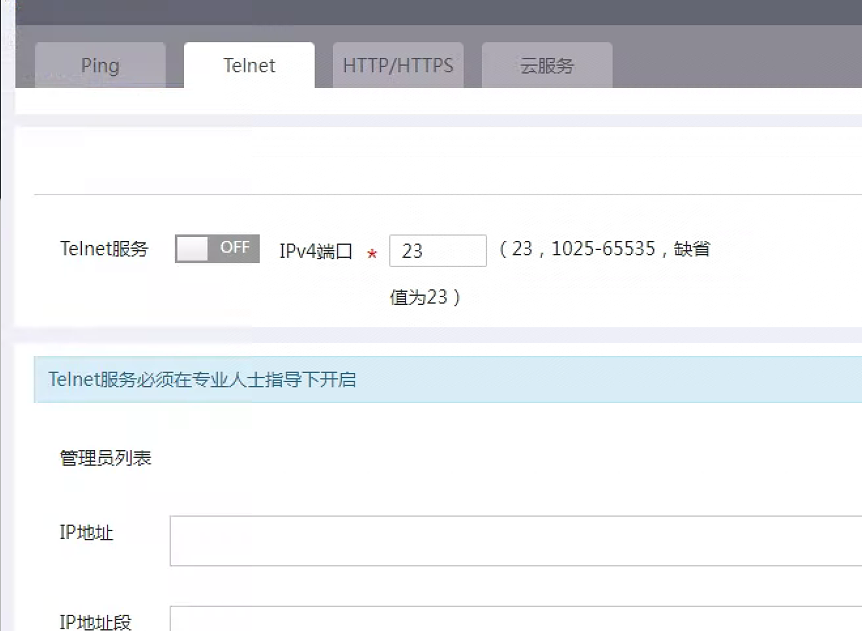
Task: Click the 值为23 hint text
Action: pos(424,297)
